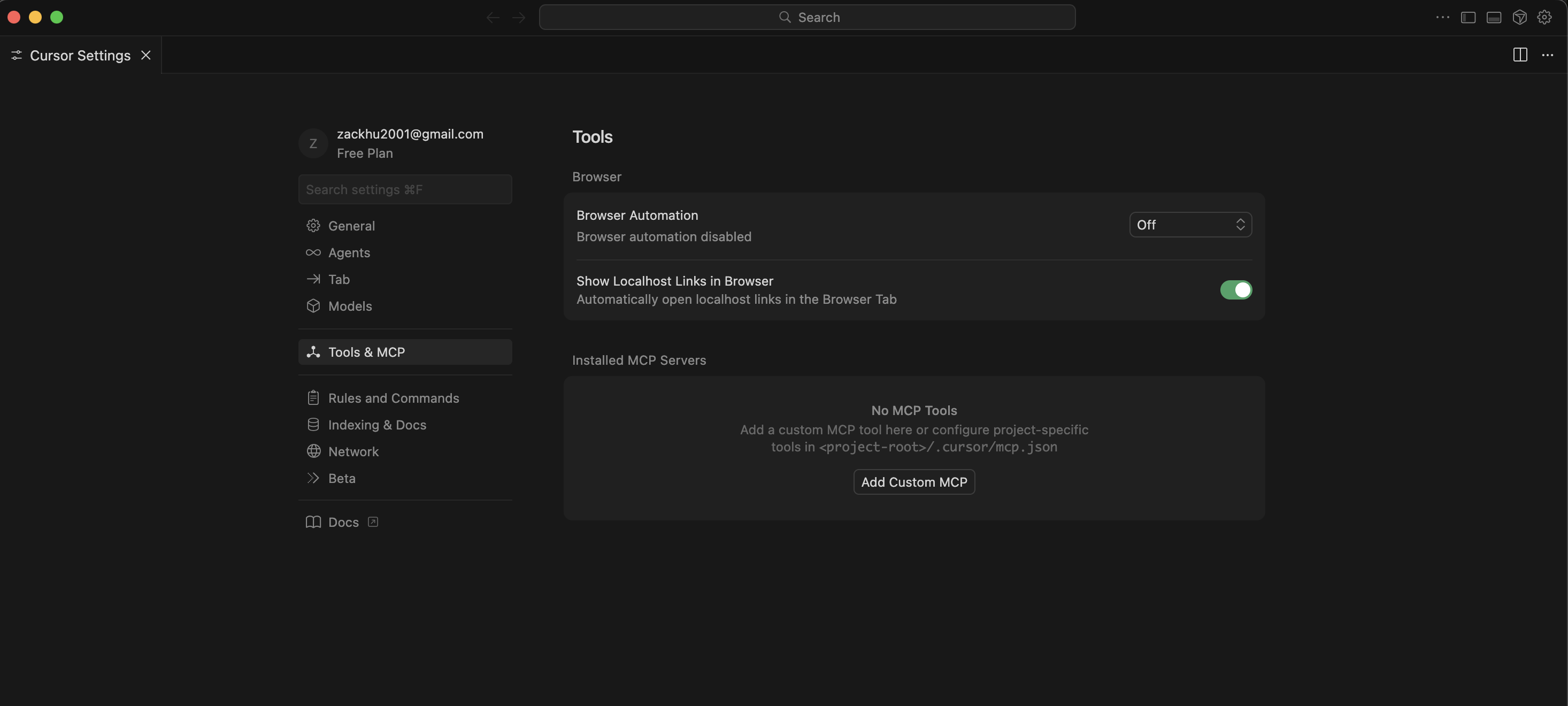Toggle the primary sidebar visibility
This screenshot has height=706, width=1568.
pos(1469,17)
